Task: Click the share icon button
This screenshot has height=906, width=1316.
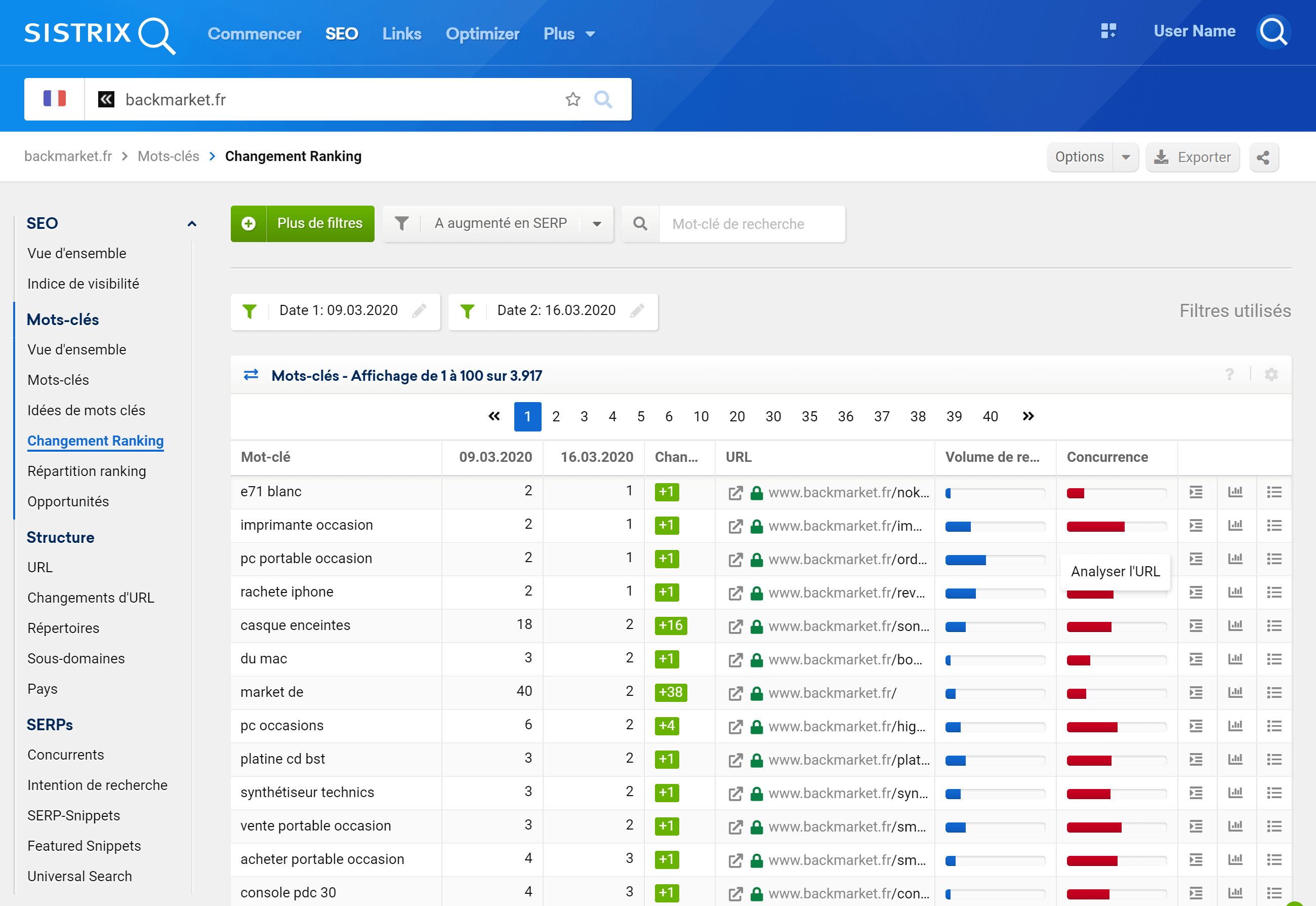Action: point(1263,157)
